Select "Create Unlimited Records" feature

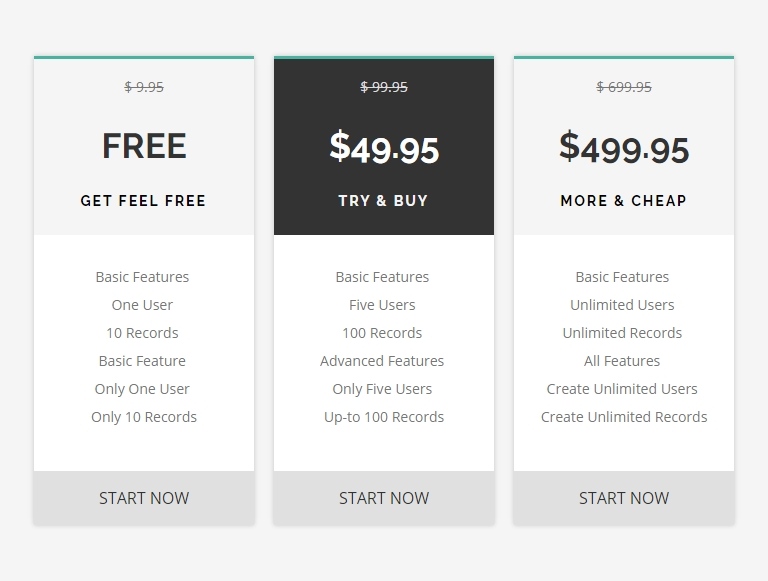click(624, 417)
